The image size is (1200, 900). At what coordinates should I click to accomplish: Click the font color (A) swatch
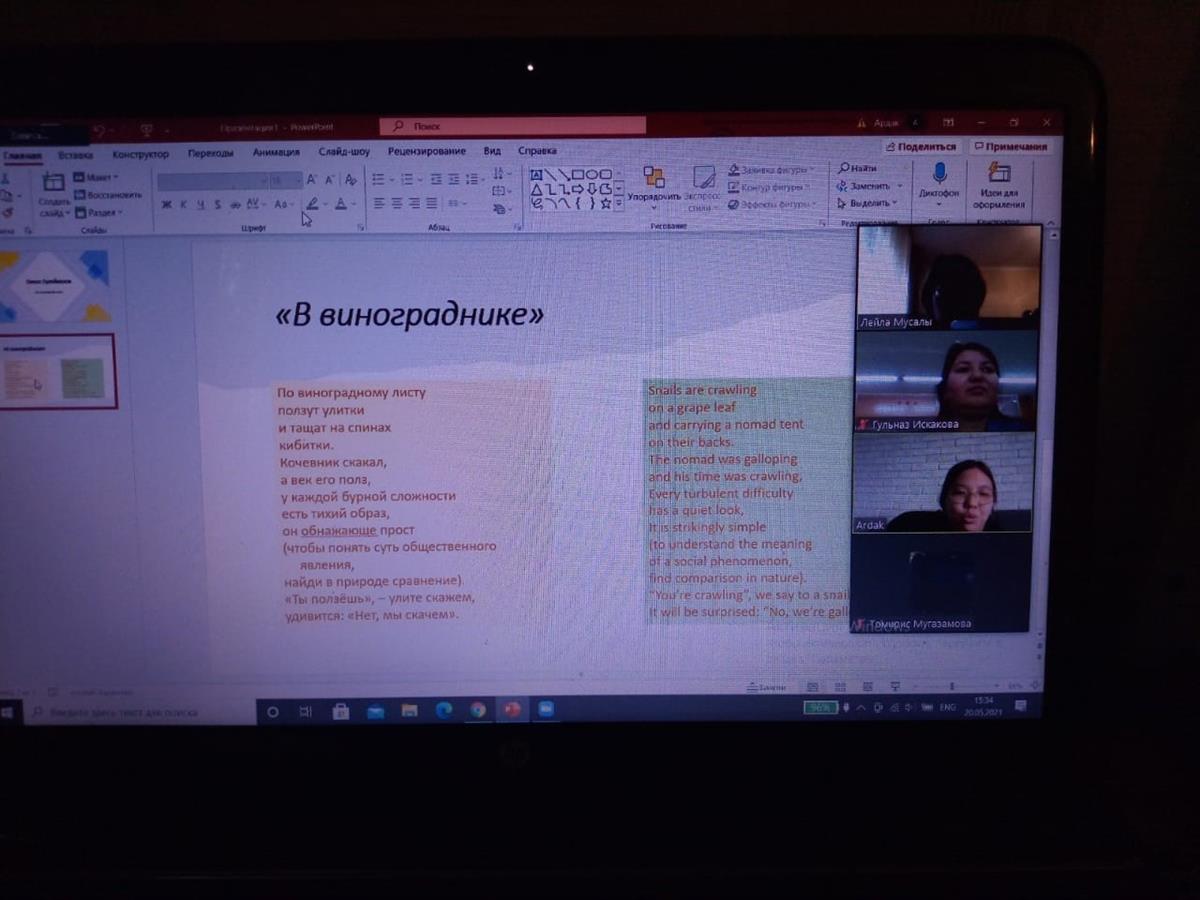point(341,204)
